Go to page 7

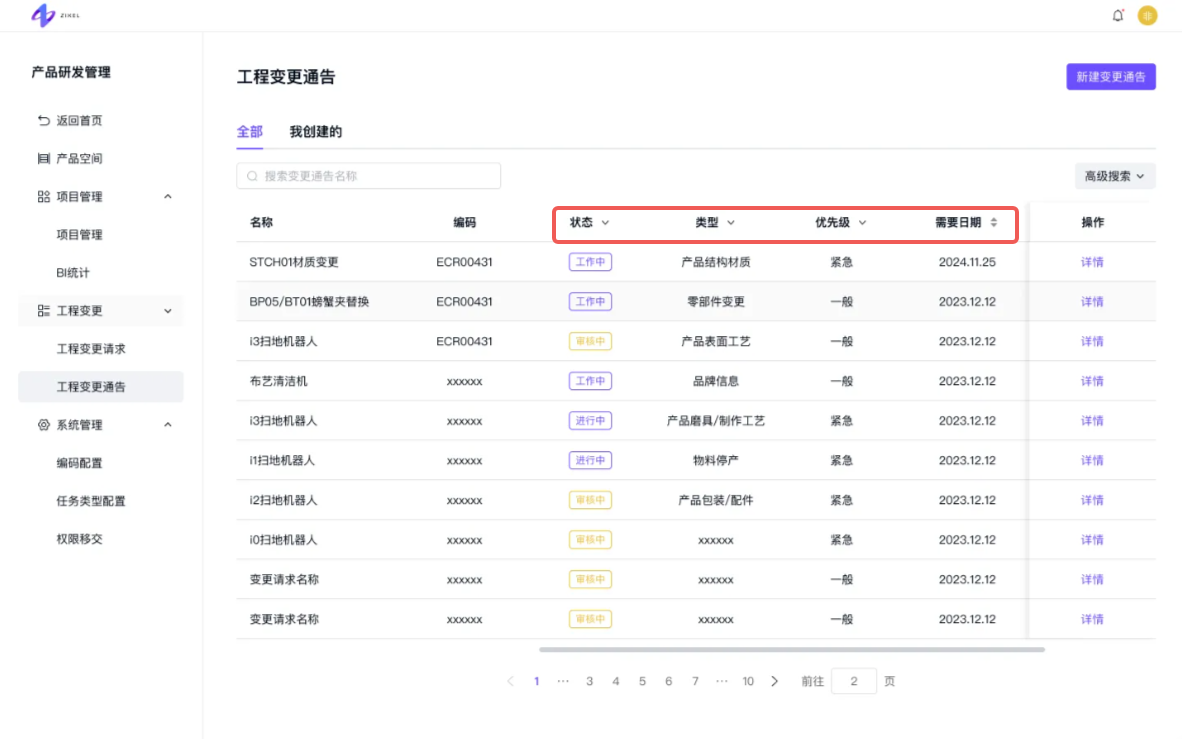pos(695,681)
